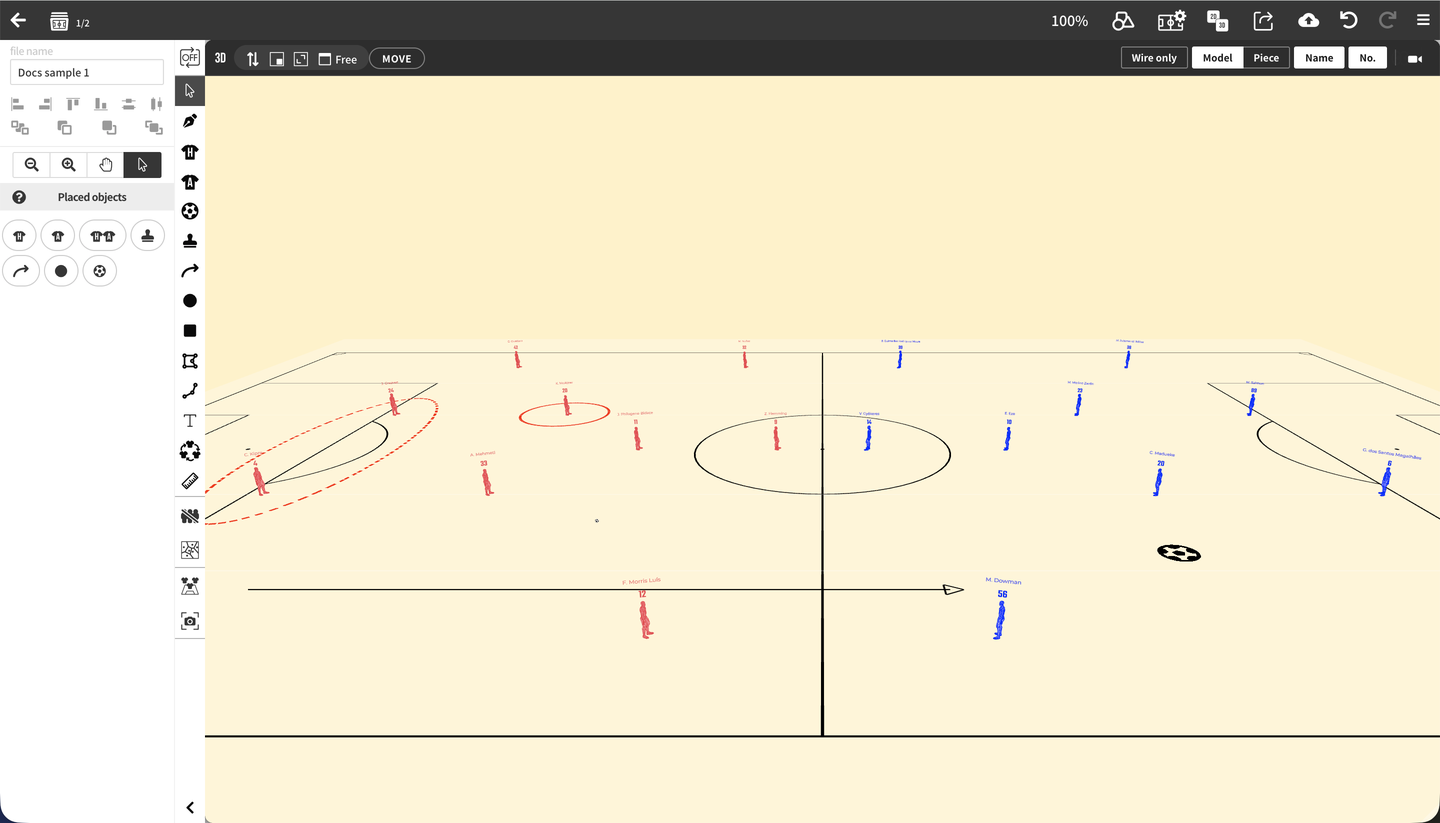Switch to Piece display mode
The width and height of the screenshot is (1440, 823).
1266,58
